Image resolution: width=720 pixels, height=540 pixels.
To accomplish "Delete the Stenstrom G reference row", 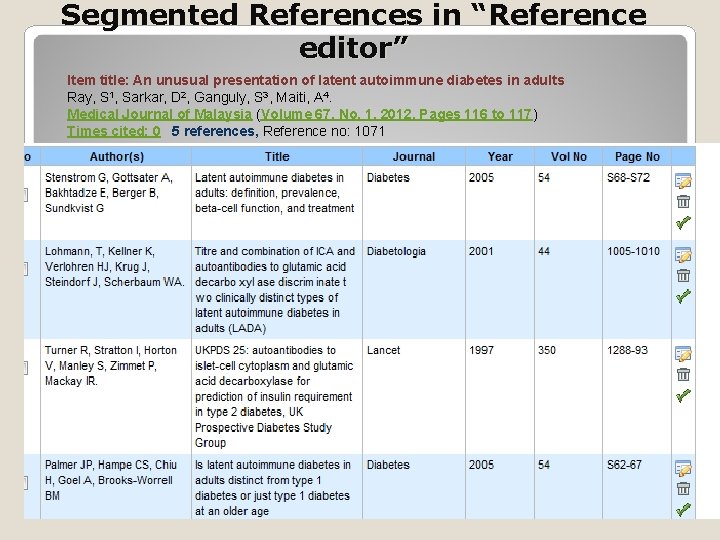I will point(683,201).
